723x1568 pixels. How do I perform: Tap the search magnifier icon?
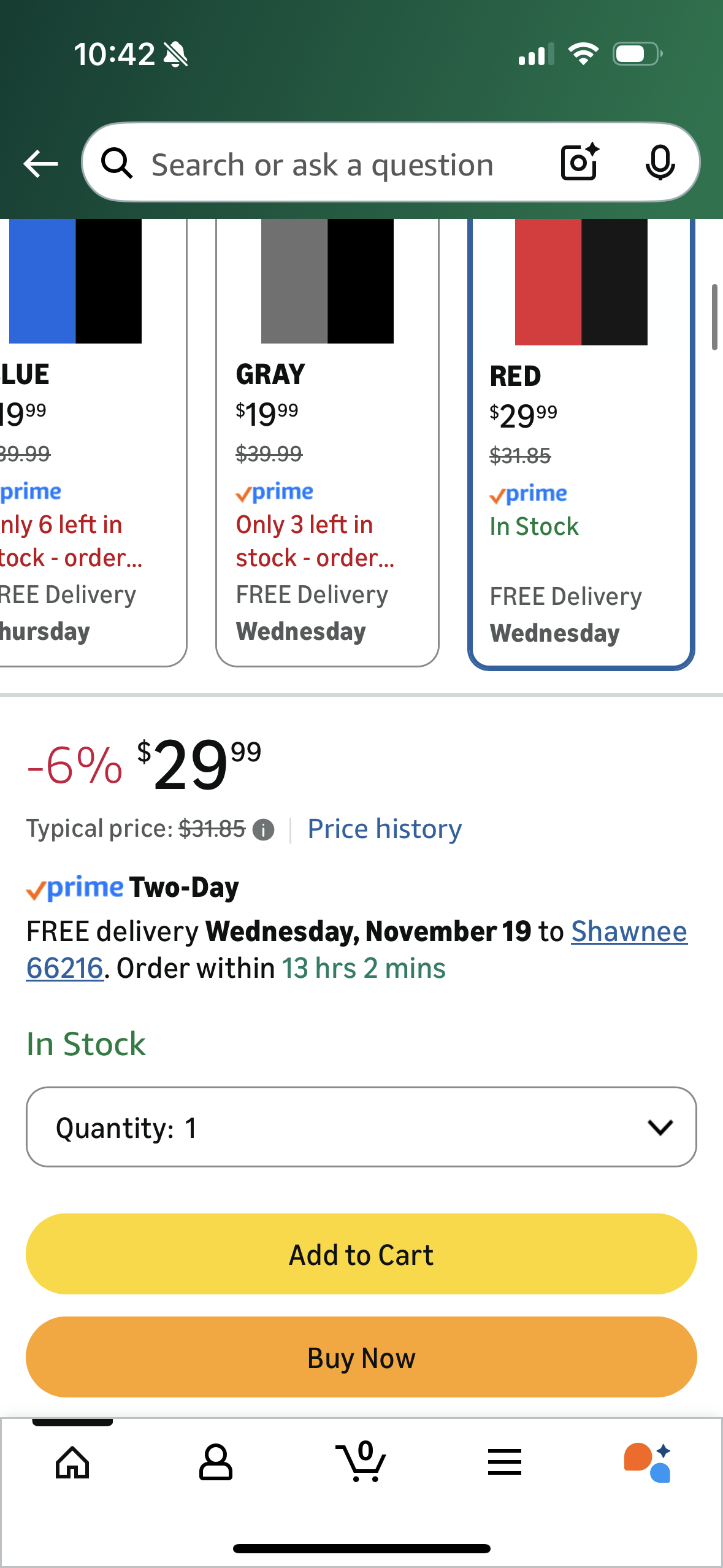117,163
